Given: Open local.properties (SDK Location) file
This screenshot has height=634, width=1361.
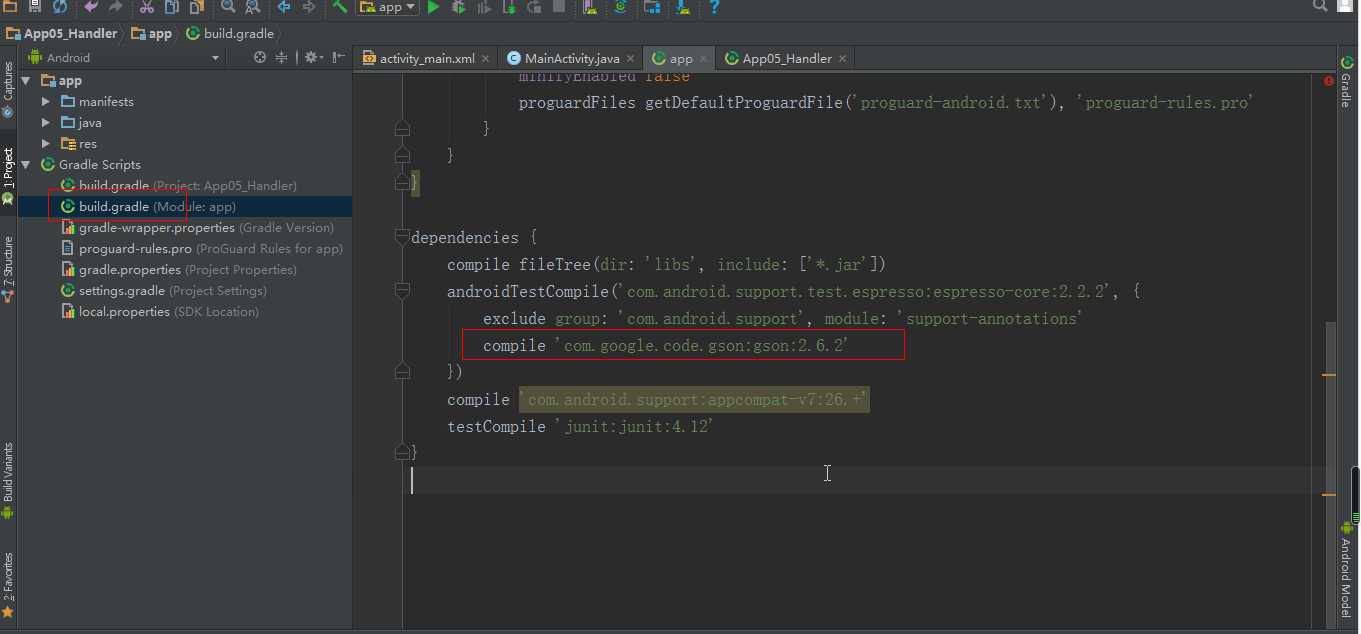Looking at the screenshot, I should tap(159, 311).
